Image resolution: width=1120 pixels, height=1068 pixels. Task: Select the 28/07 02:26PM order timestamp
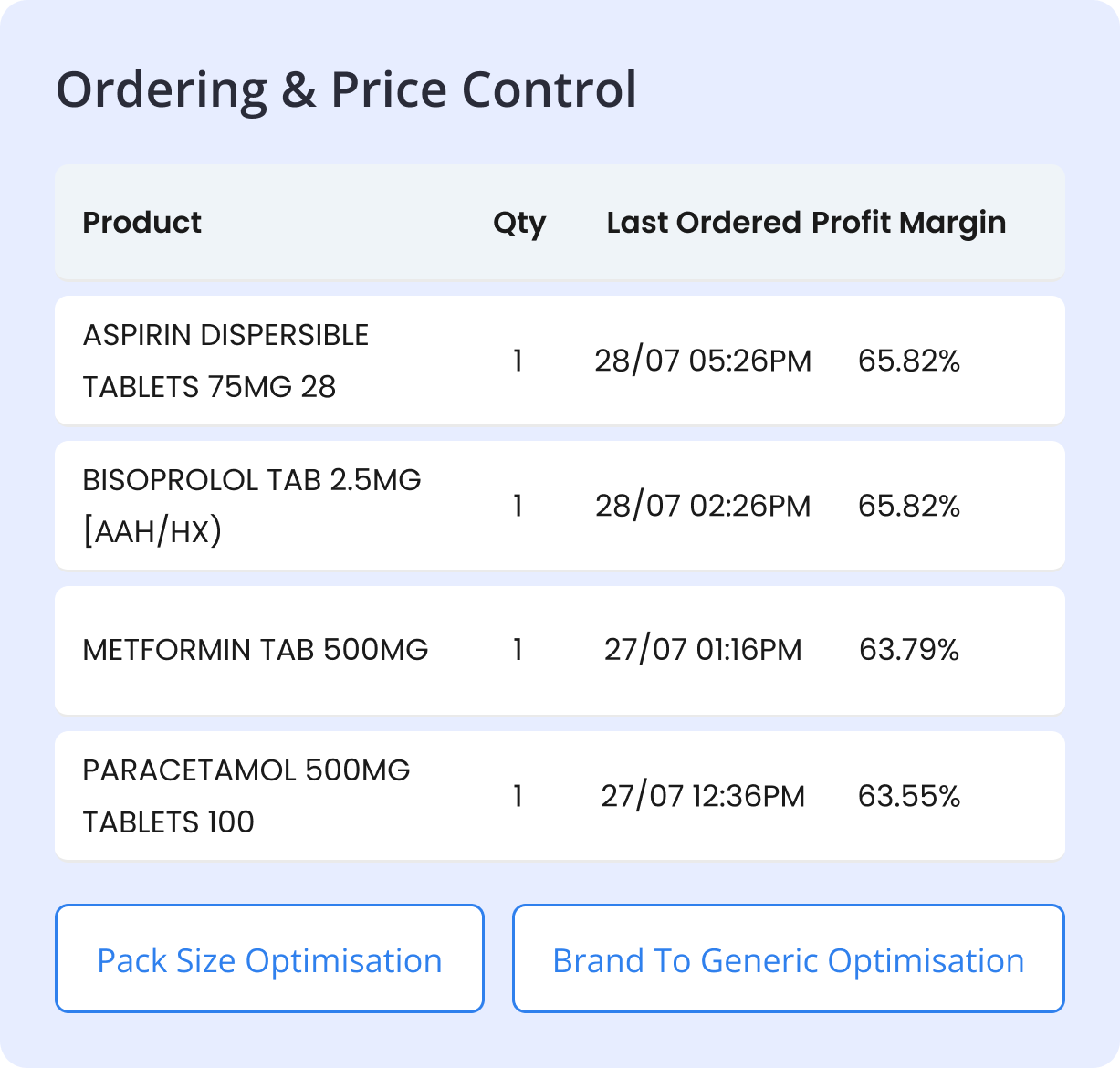[x=703, y=506]
